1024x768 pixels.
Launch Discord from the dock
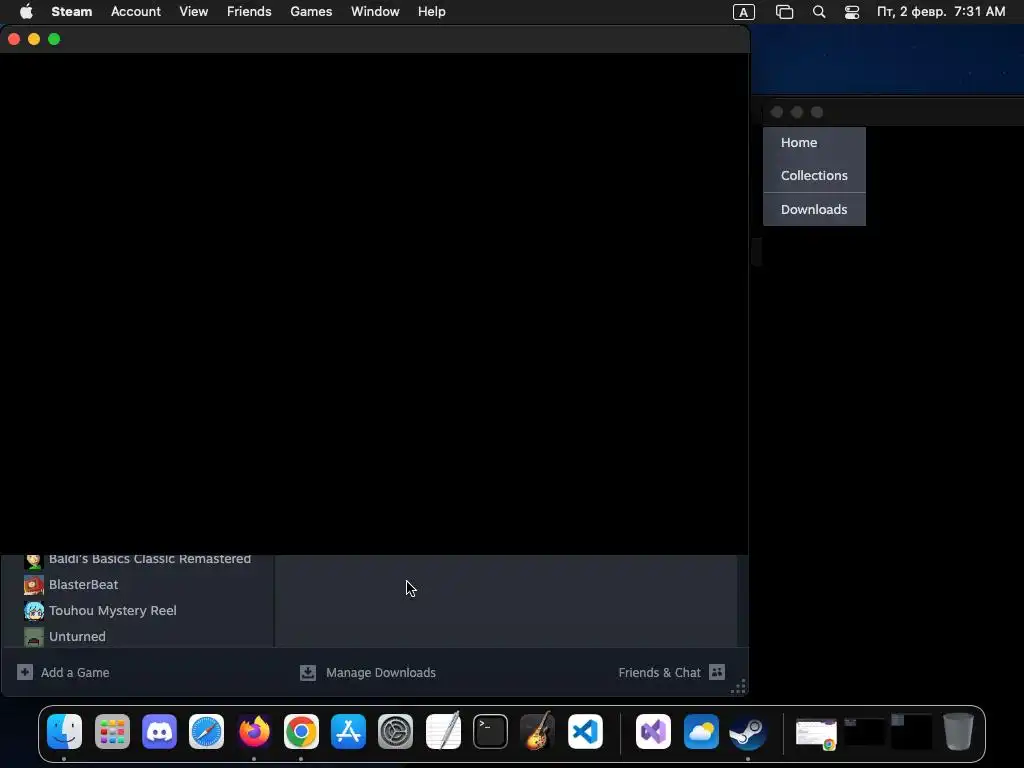click(x=159, y=731)
